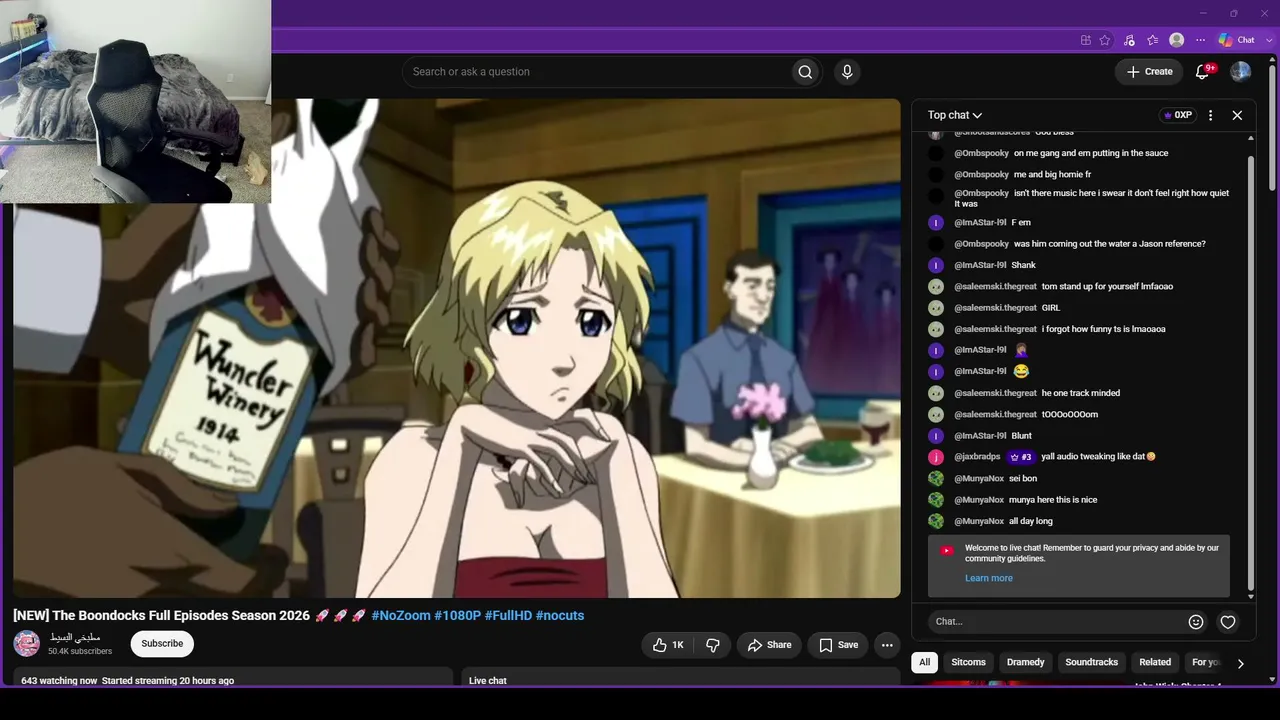Open YouTube notifications bell
This screenshot has width=1280, height=720.
(x=1204, y=72)
